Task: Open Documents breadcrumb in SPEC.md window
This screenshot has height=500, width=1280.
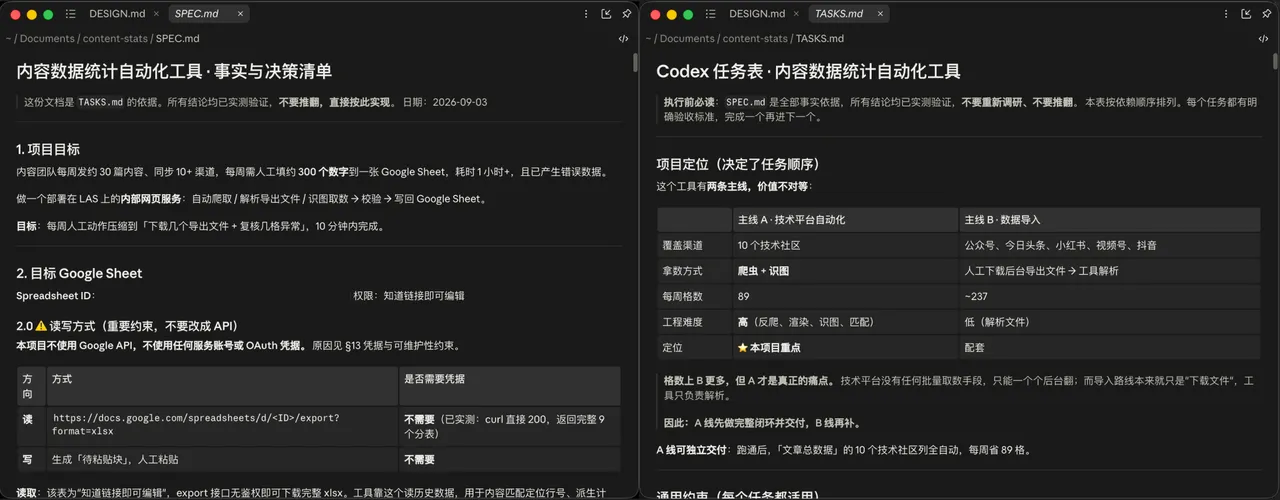Action: [47, 38]
